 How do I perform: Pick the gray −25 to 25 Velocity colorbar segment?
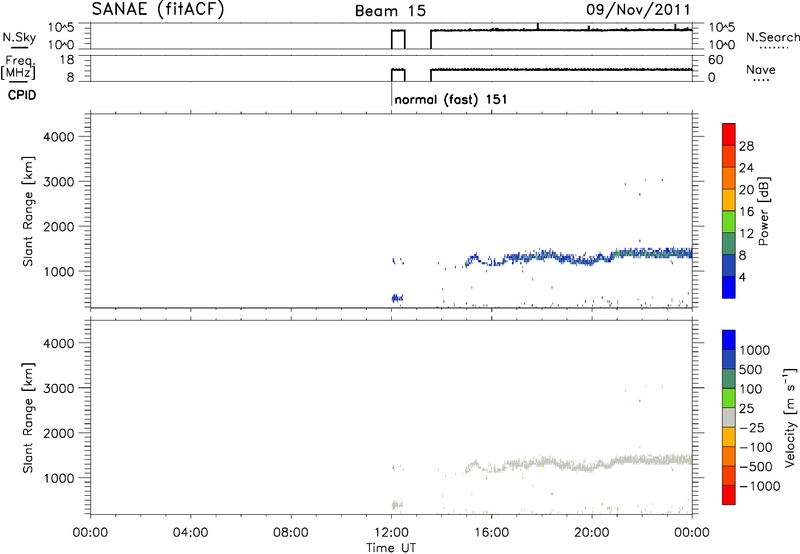tap(729, 417)
